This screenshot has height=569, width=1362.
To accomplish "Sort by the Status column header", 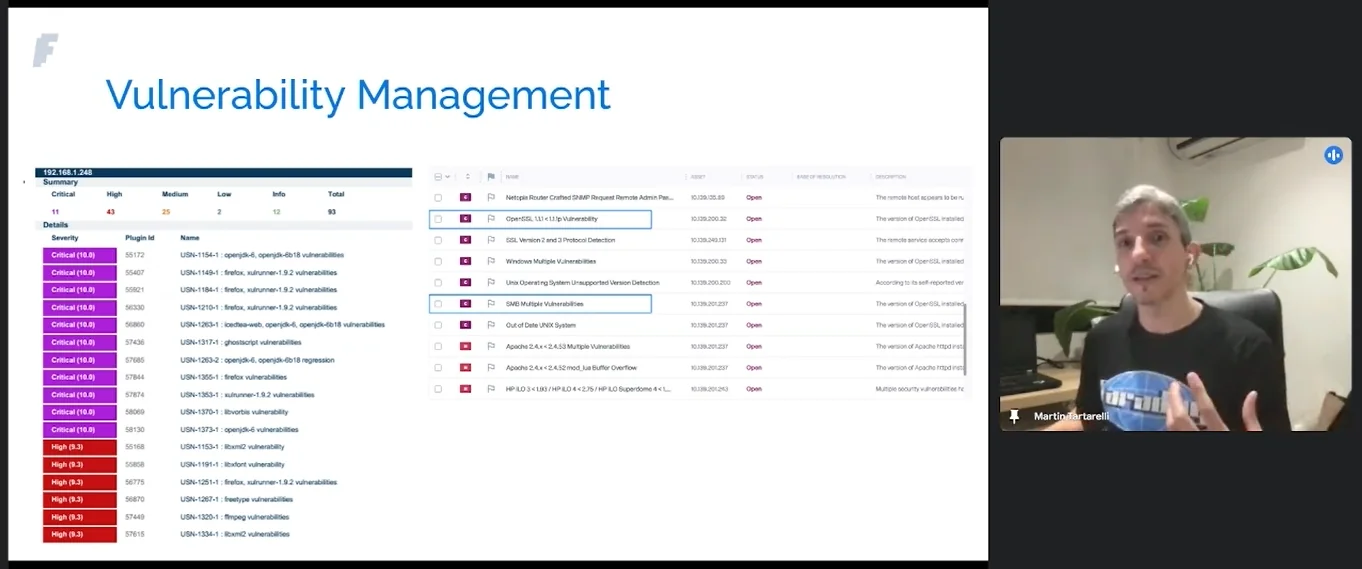I will (754, 177).
